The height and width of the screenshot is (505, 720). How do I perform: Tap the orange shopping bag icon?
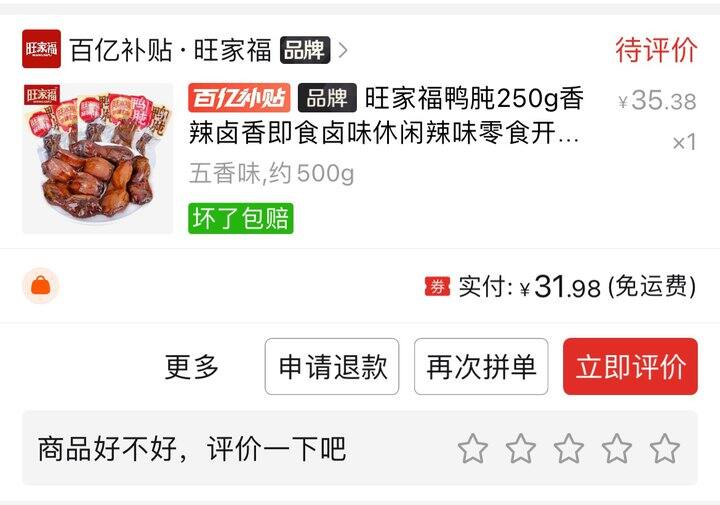(41, 286)
